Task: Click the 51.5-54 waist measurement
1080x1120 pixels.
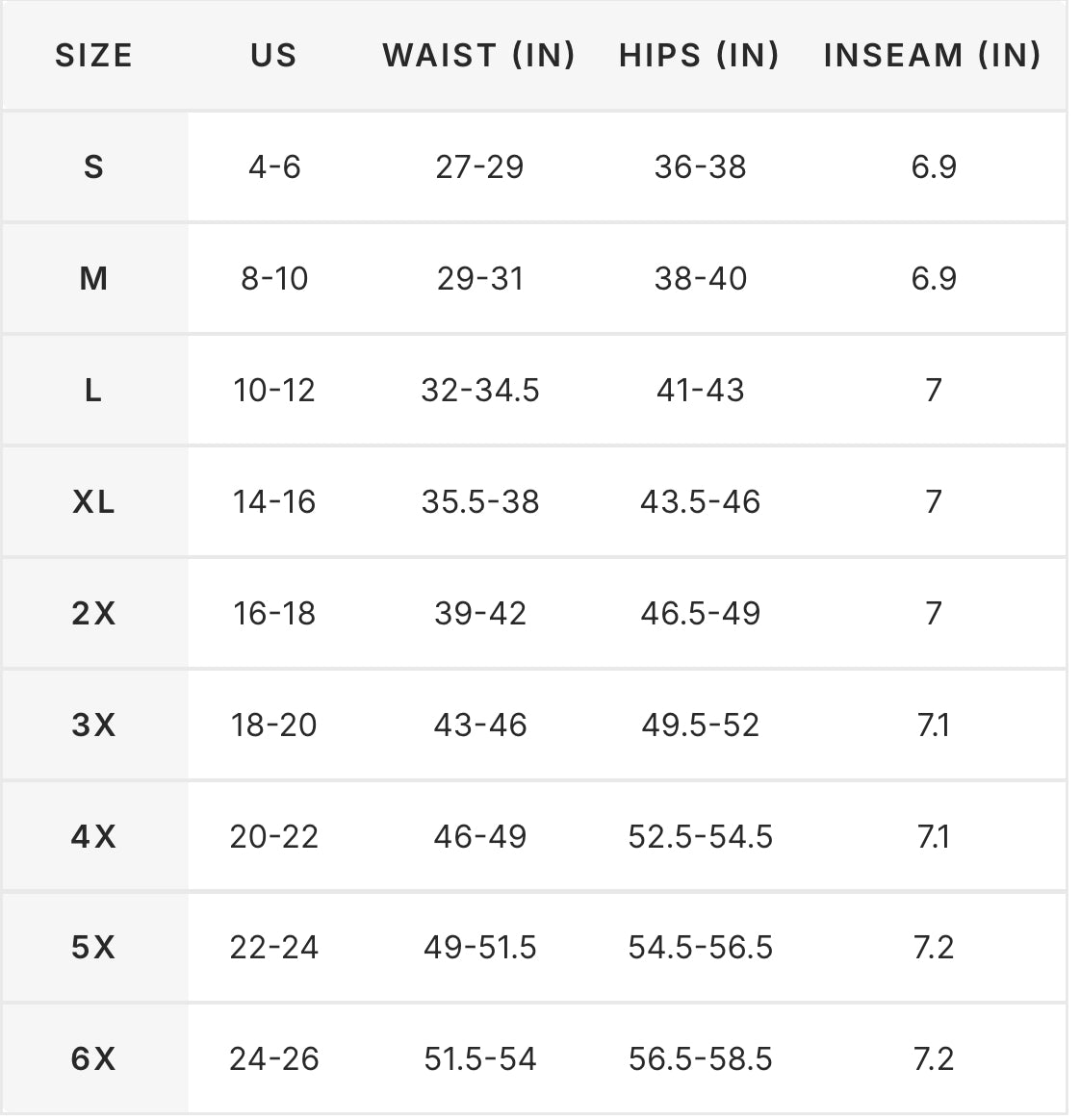Action: 480,1059
